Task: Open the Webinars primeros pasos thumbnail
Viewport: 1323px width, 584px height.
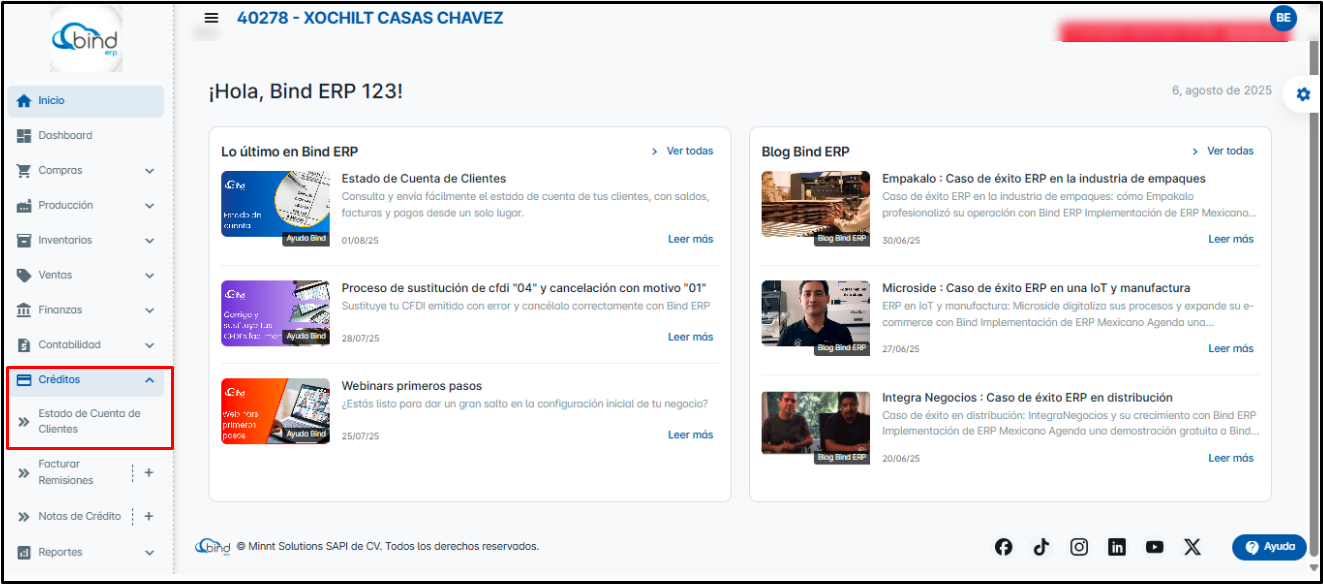Action: point(276,411)
